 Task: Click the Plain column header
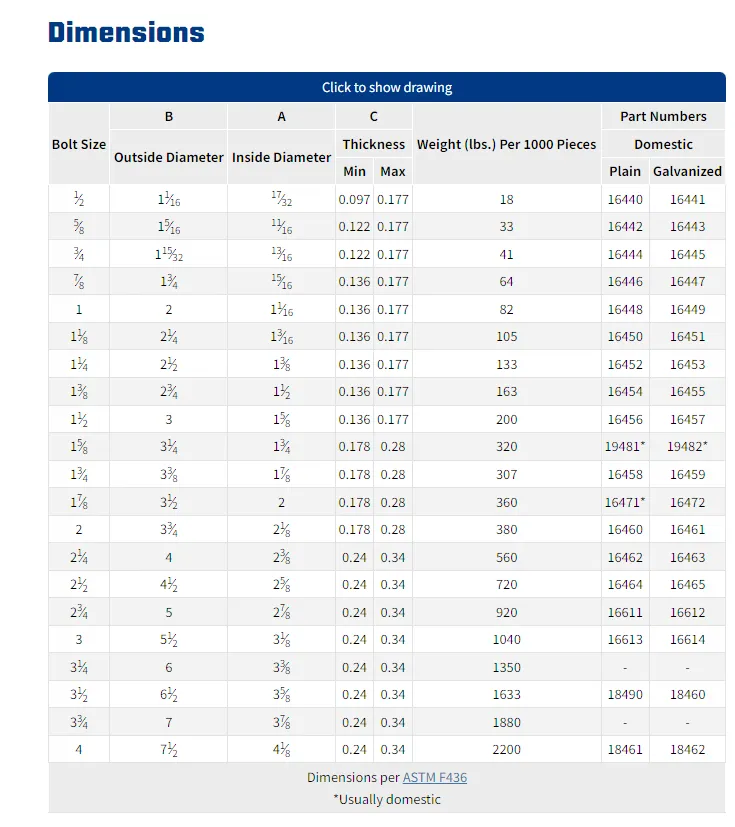pos(625,171)
